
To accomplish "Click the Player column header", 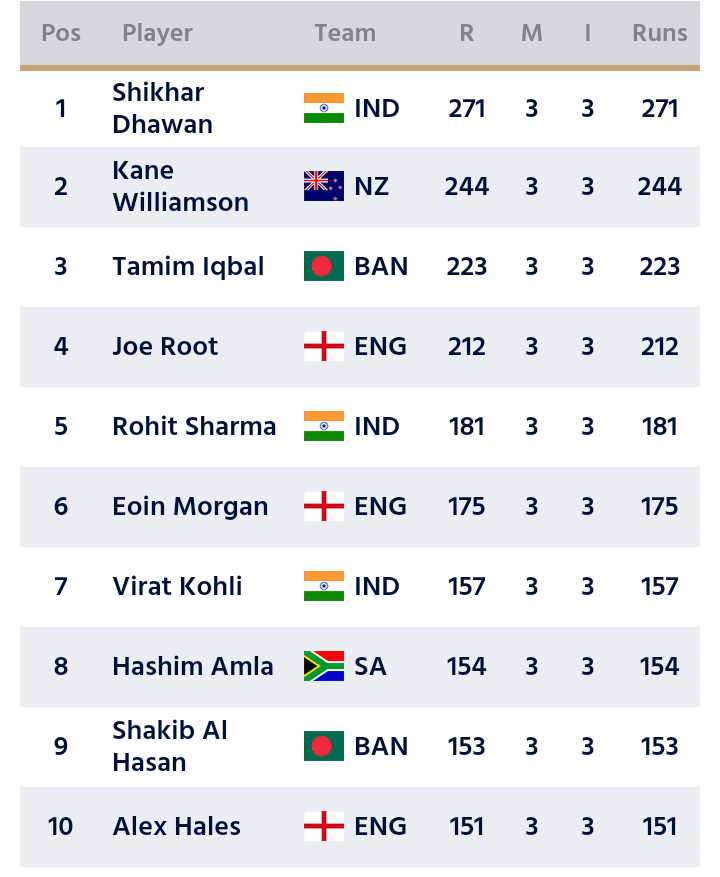I will point(157,34).
